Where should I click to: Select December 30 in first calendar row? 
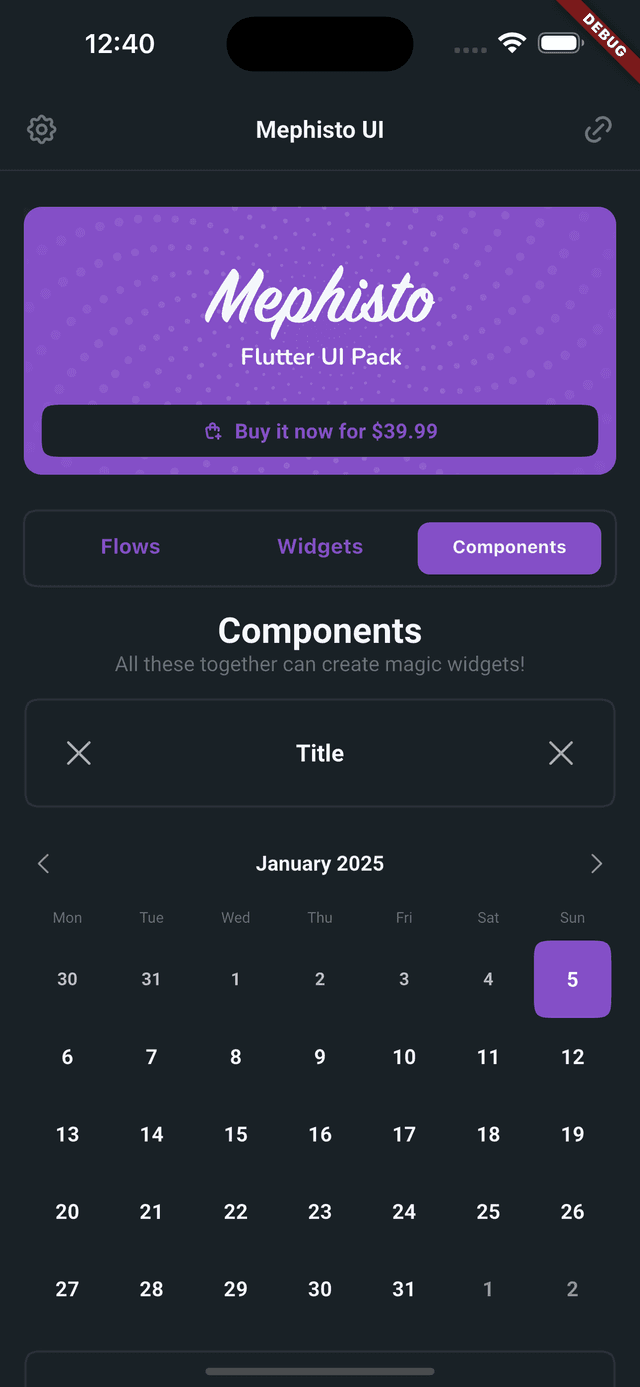tap(67, 979)
